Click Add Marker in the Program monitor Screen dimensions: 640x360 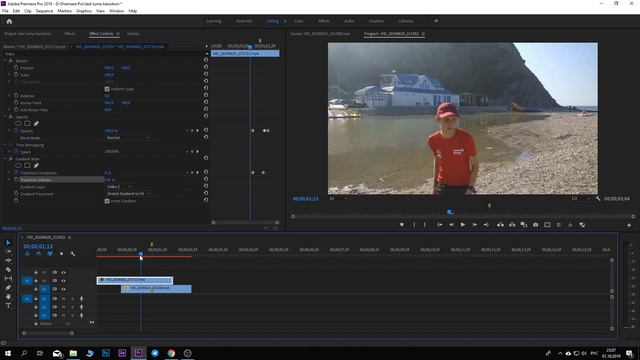402,225
